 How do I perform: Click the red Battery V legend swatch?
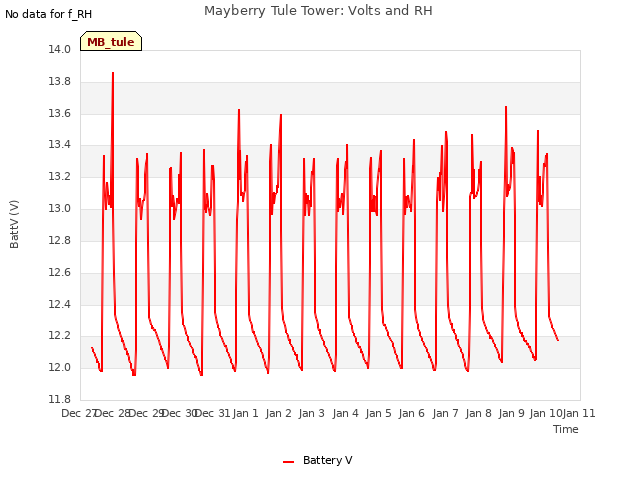coord(288,462)
